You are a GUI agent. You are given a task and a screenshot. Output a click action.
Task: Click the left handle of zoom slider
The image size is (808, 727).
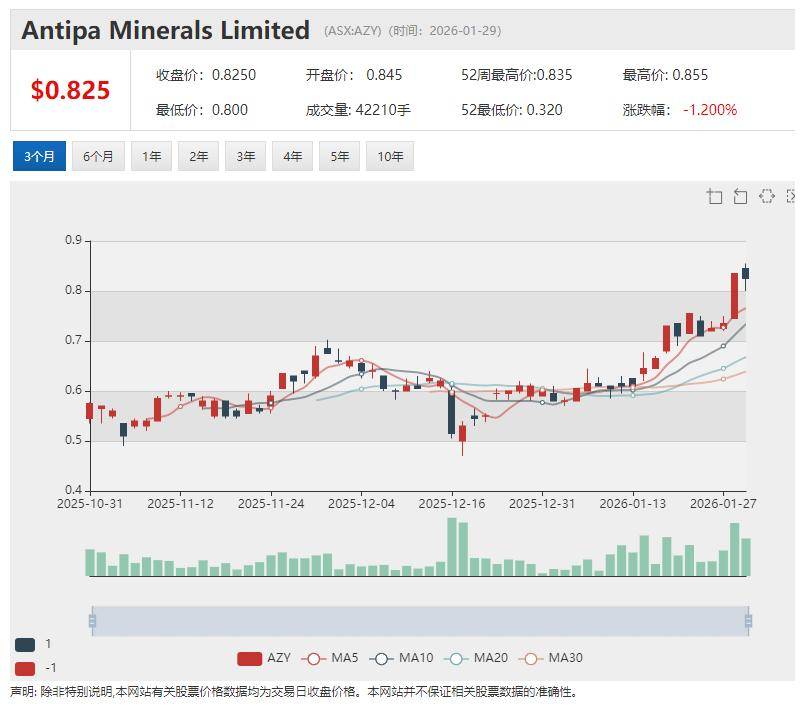(92, 621)
